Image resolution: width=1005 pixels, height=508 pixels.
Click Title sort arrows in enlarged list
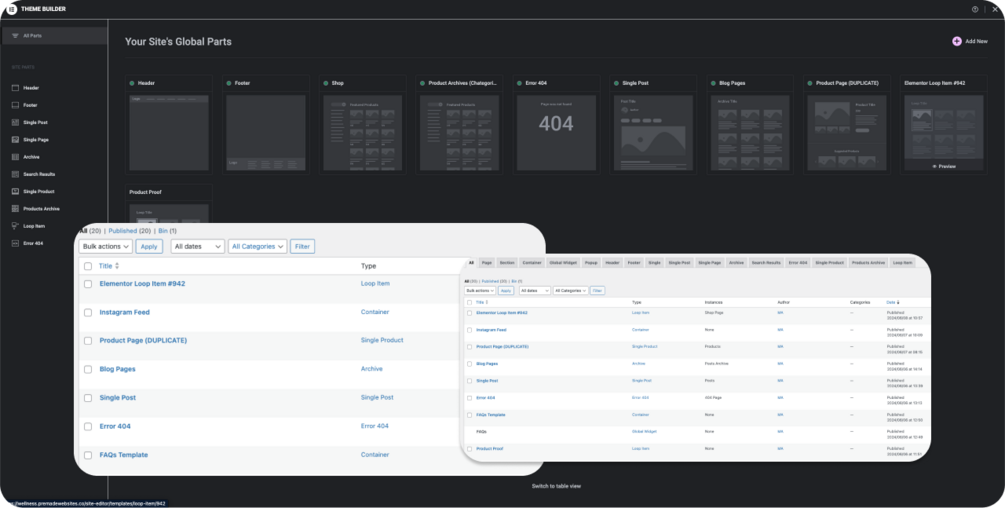pos(117,266)
